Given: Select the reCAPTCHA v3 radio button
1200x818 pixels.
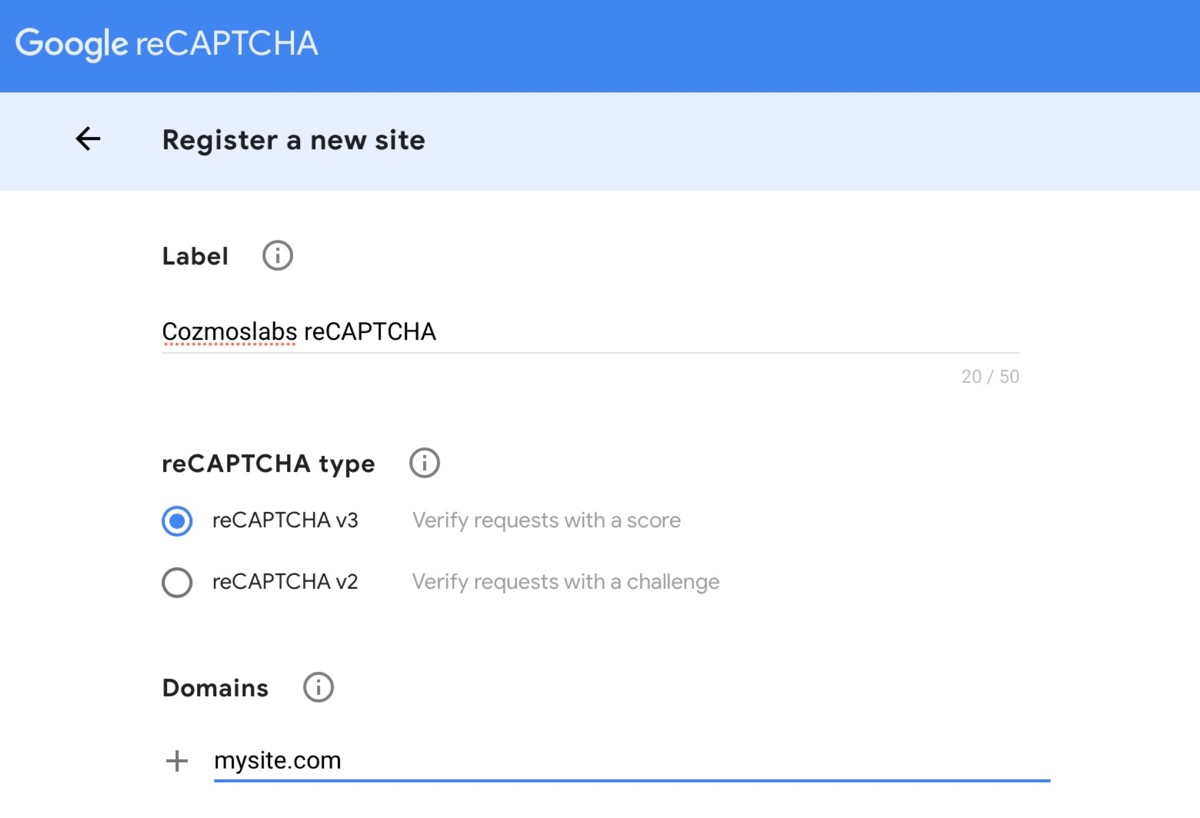Looking at the screenshot, I should 177,521.
